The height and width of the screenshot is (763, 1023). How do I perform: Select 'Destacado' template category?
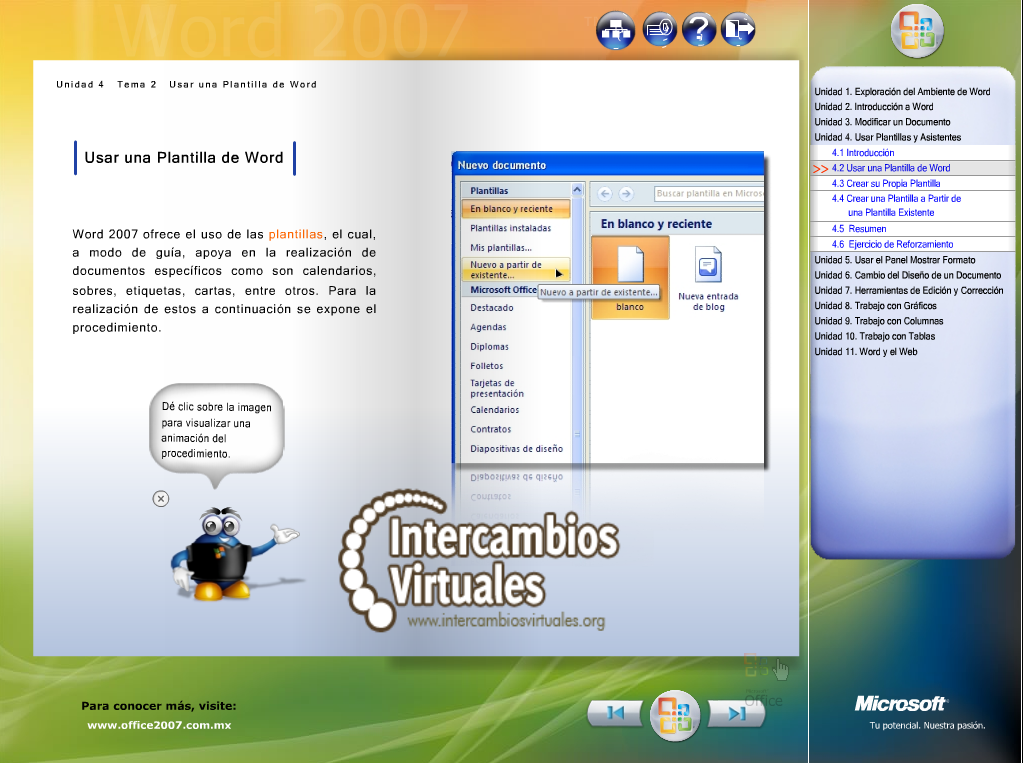[x=491, y=308]
